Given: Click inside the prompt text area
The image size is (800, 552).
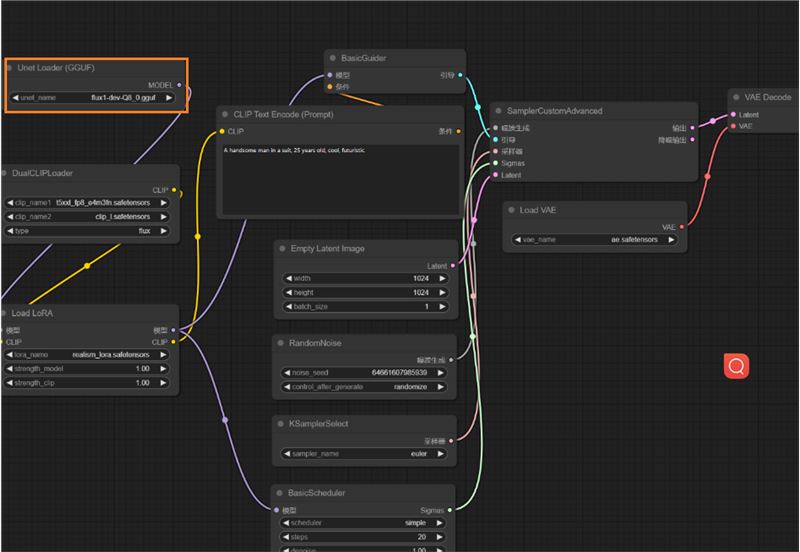Looking at the screenshot, I should [x=340, y=179].
